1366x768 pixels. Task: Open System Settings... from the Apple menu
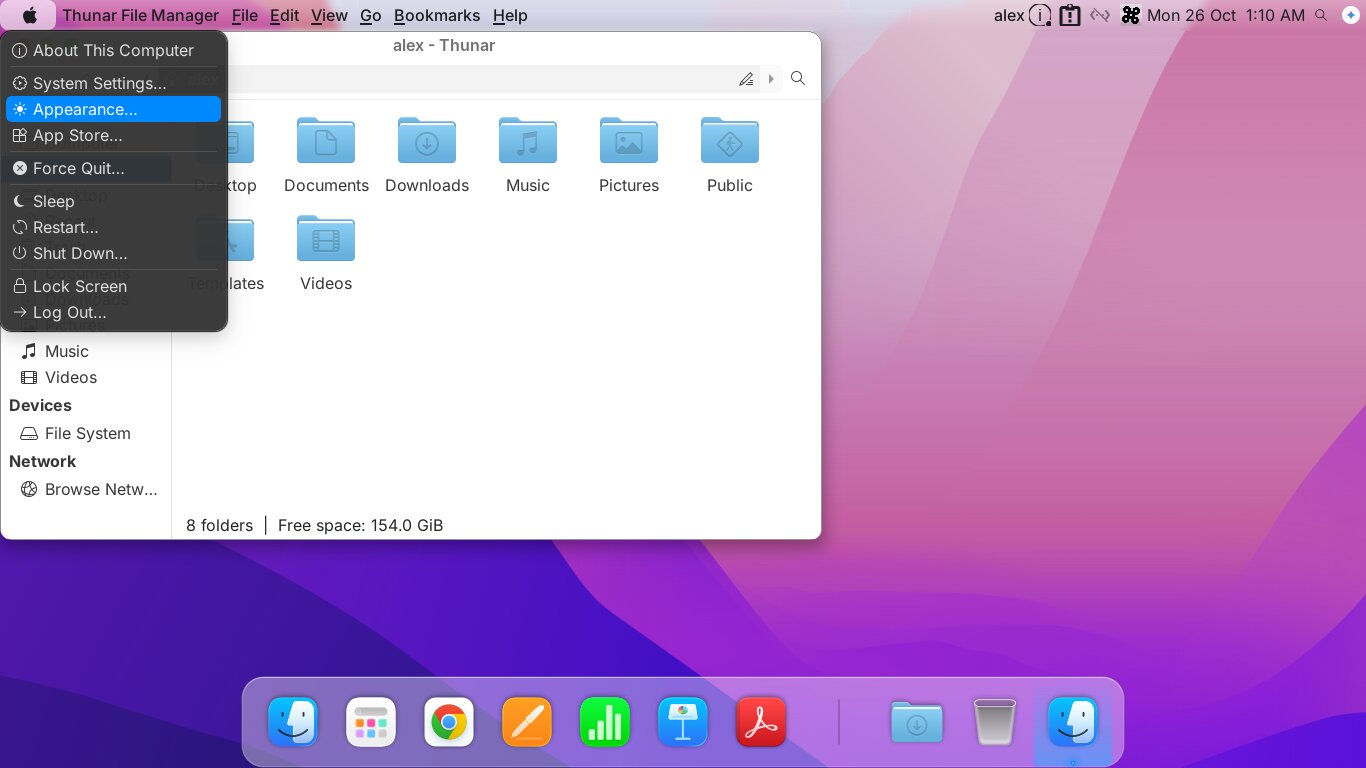tap(113, 83)
